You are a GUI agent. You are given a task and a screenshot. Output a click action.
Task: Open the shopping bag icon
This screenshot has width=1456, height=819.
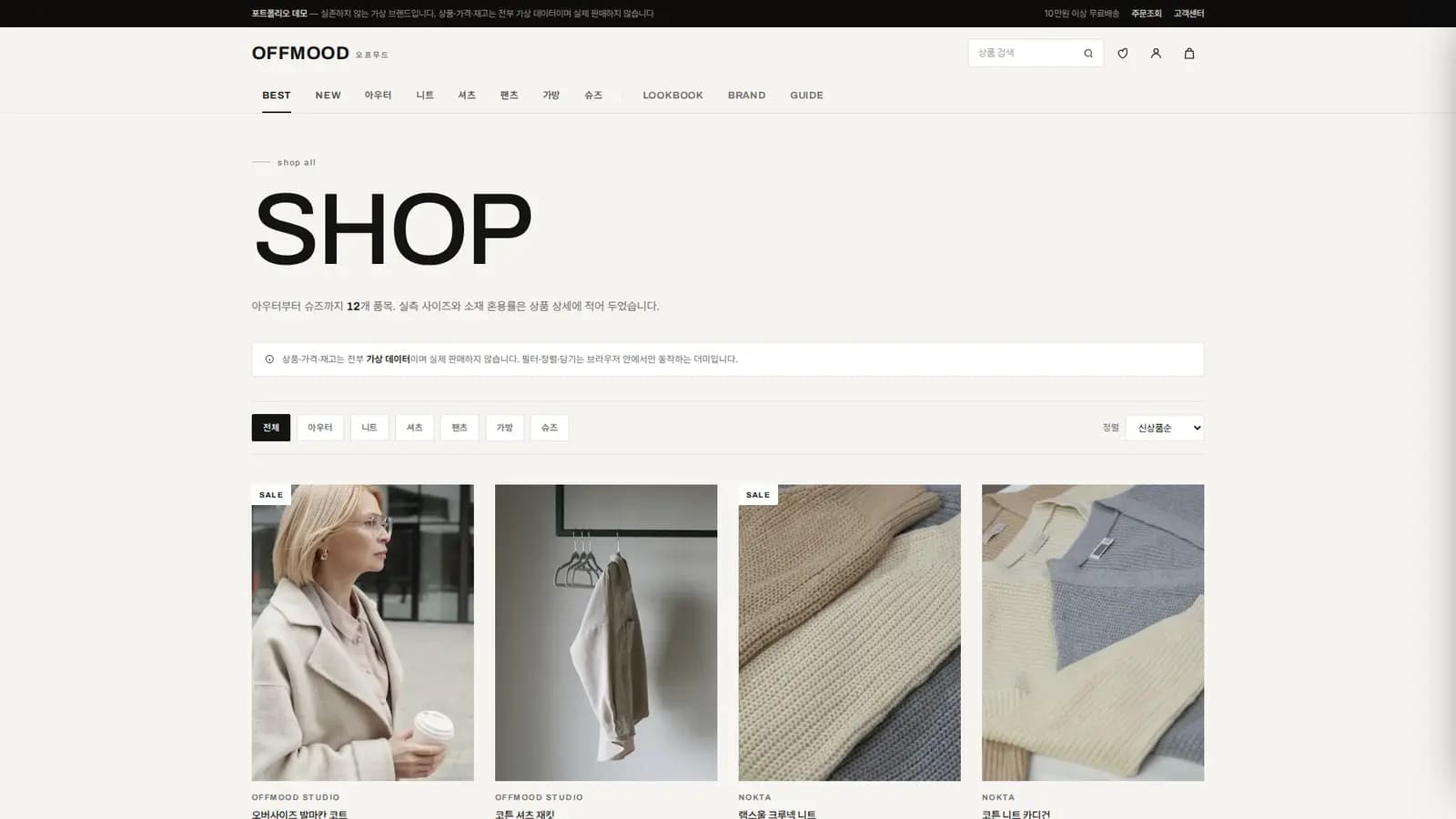click(1188, 54)
